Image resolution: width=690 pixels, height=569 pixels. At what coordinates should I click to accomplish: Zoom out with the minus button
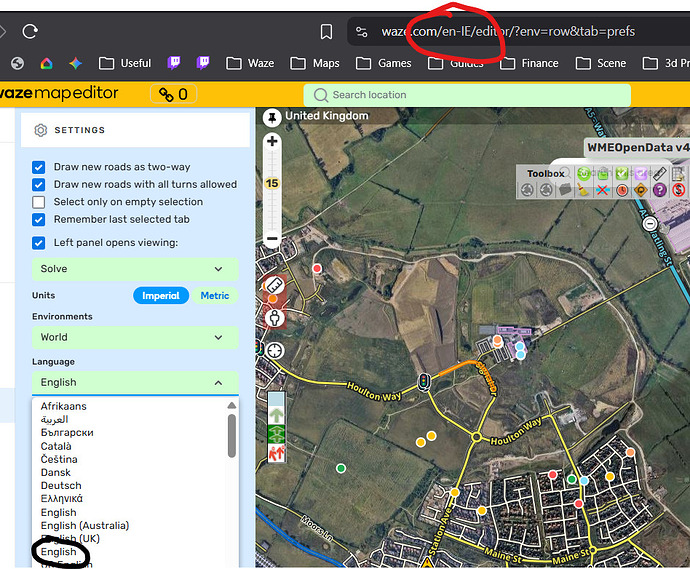click(x=272, y=239)
